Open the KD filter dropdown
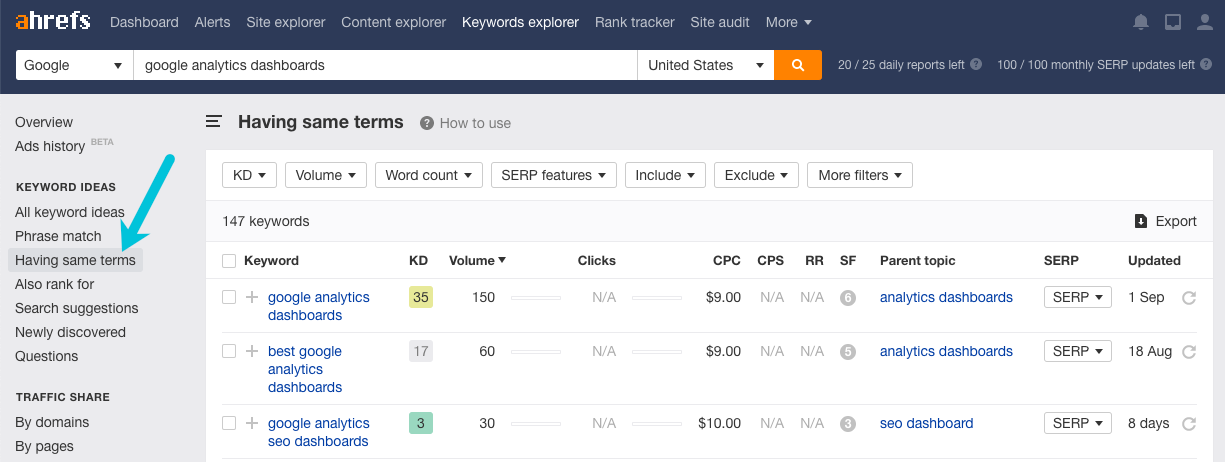 [249, 175]
